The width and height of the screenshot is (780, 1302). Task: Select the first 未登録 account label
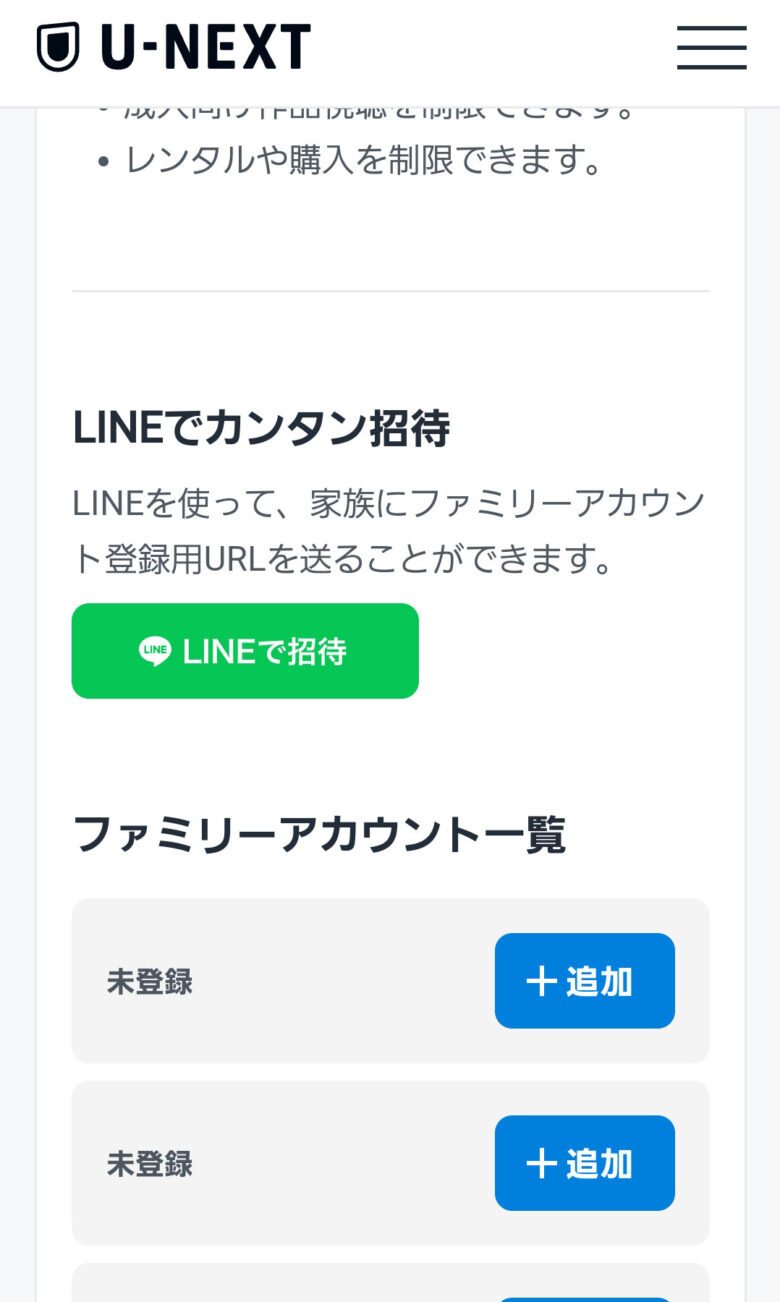(150, 982)
